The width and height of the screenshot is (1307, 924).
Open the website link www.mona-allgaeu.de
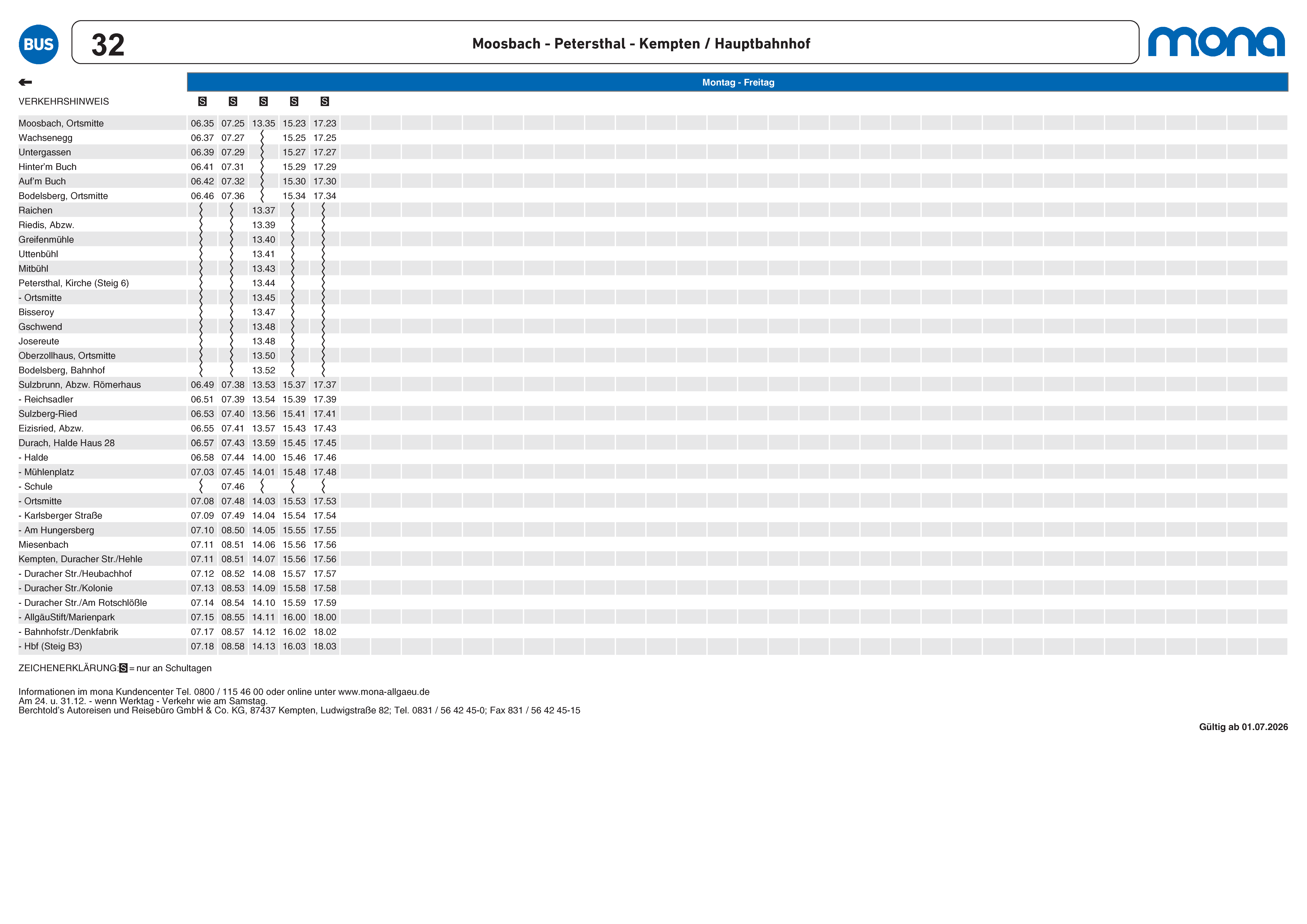(x=384, y=692)
